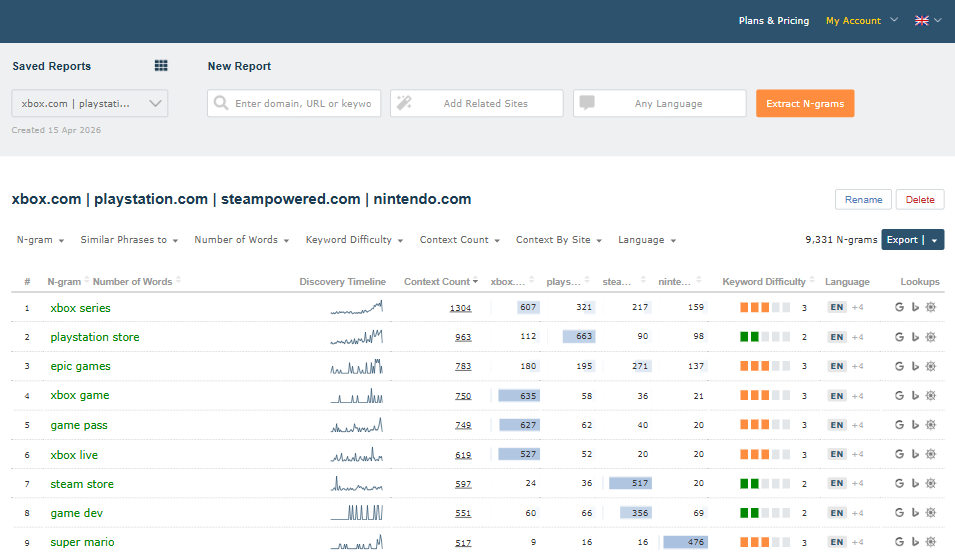Open the Context Count filter dropdown
The width and height of the screenshot is (955, 555).
[x=460, y=240]
